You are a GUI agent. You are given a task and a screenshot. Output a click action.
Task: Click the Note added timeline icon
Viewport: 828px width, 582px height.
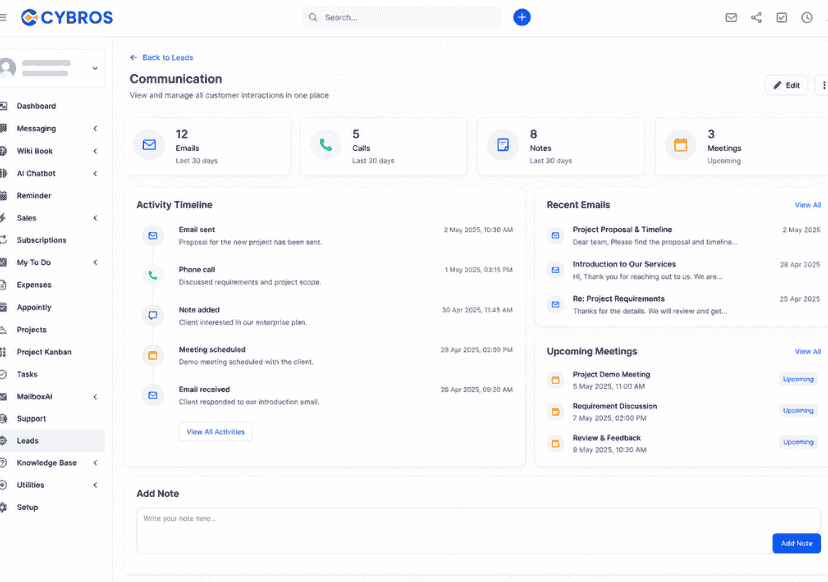pyautogui.click(x=153, y=315)
